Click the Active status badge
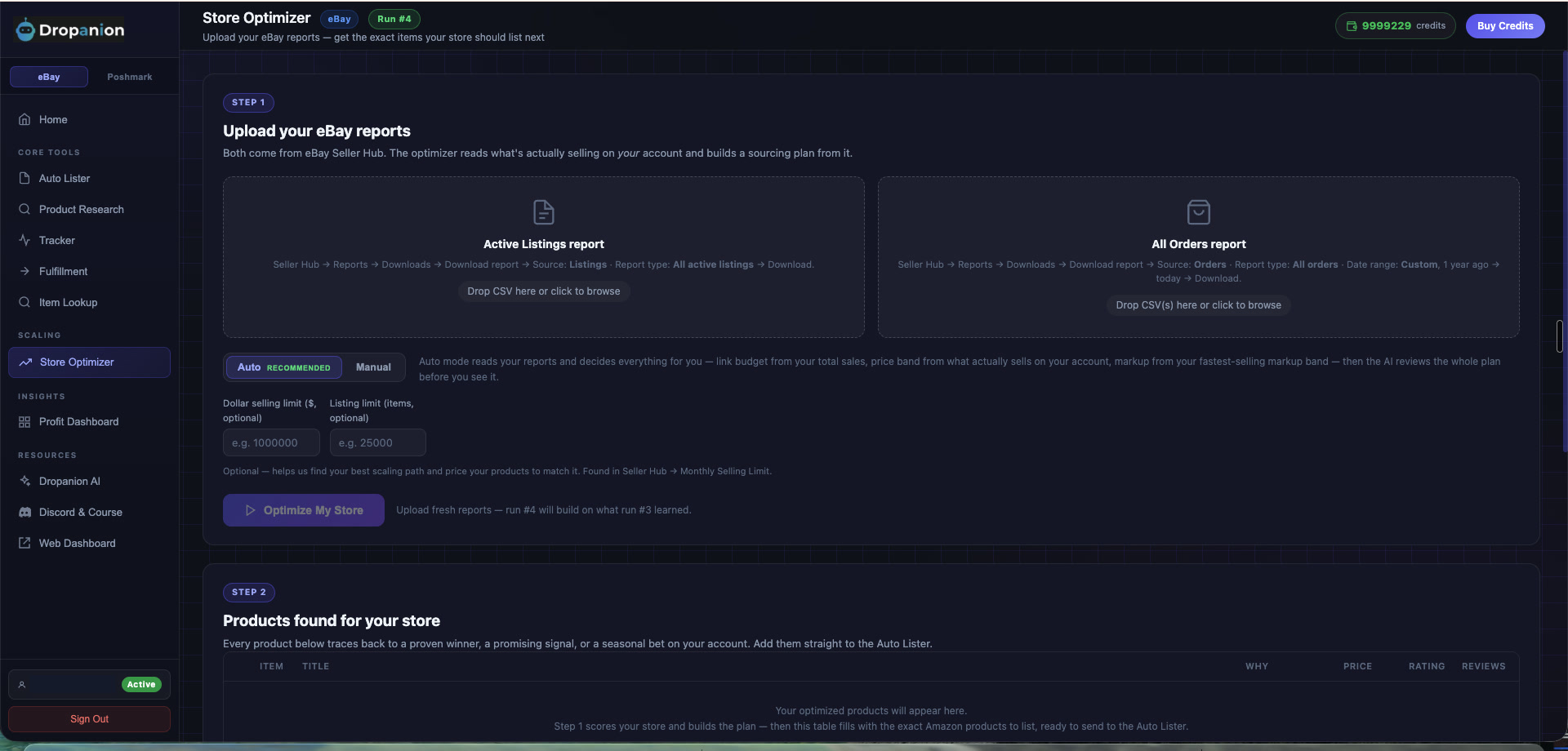This screenshot has width=1568, height=751. [141, 685]
